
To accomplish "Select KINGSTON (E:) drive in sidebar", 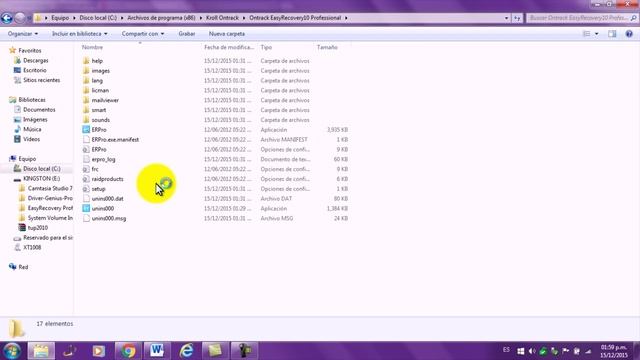I will tap(41, 178).
